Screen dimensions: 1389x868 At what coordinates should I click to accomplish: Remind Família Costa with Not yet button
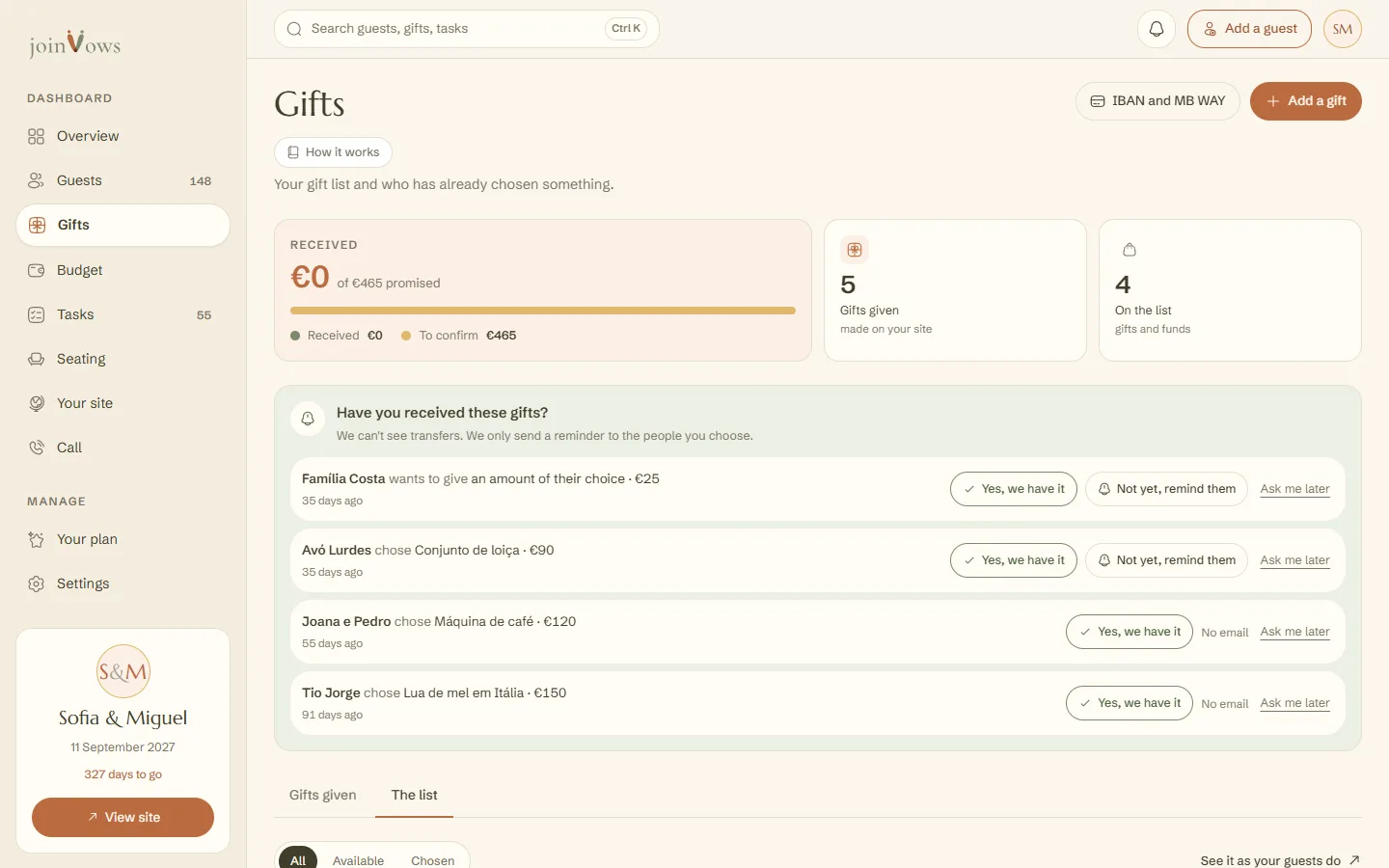(x=1166, y=489)
